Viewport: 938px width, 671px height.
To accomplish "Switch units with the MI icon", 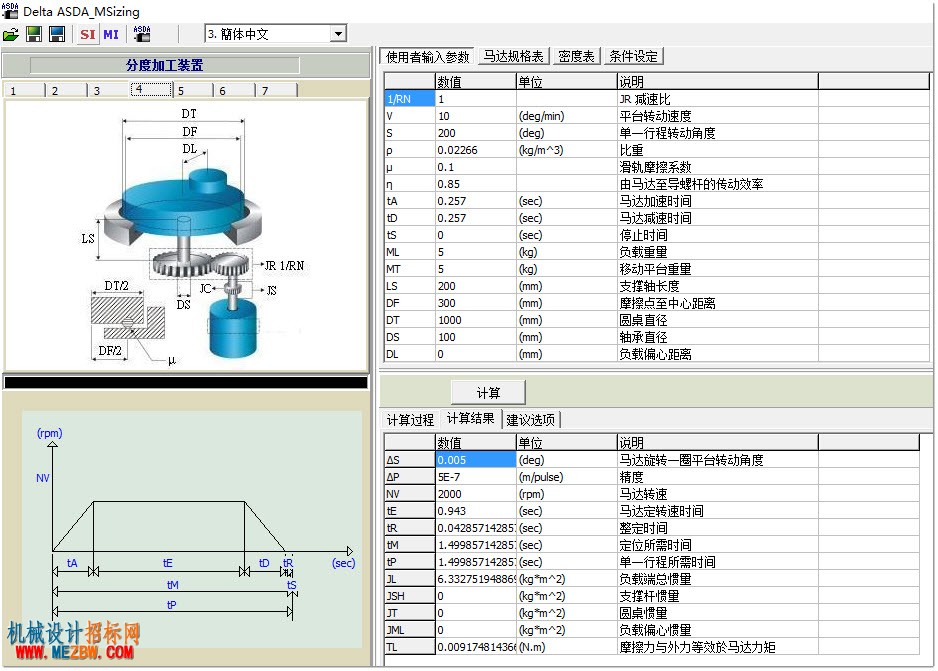I will click(x=111, y=35).
